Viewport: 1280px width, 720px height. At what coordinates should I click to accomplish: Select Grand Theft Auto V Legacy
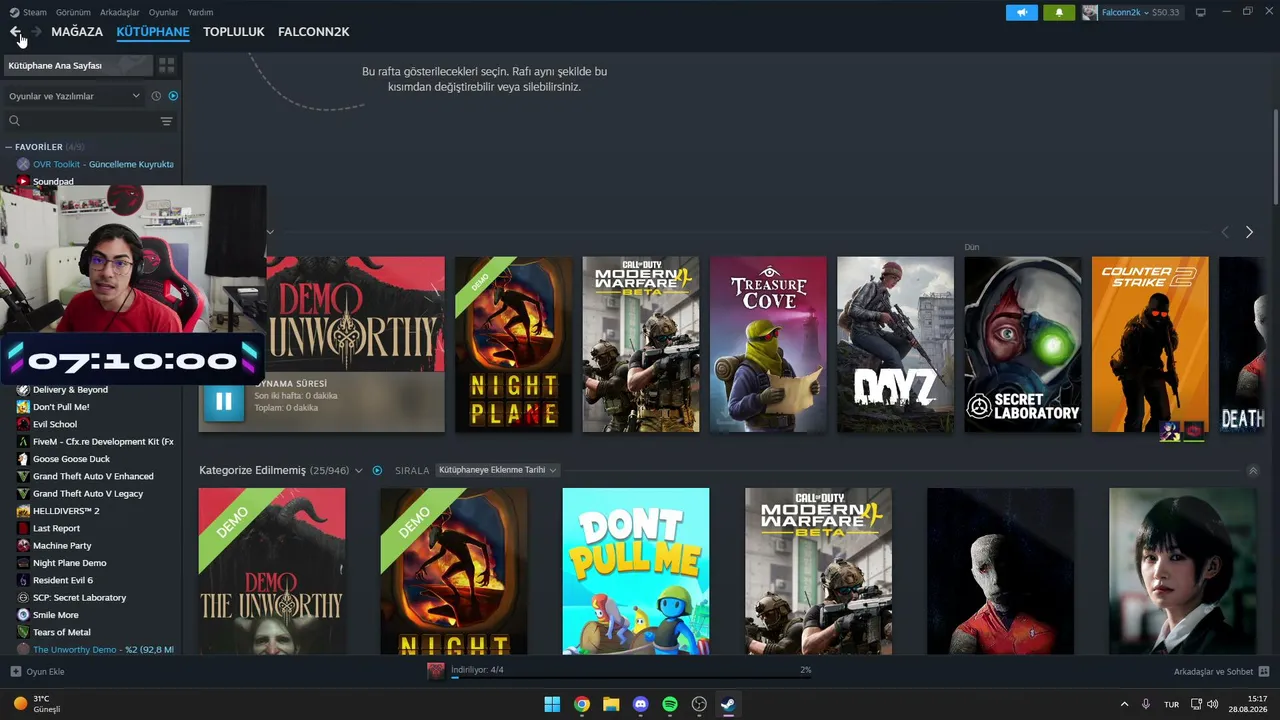click(88, 494)
